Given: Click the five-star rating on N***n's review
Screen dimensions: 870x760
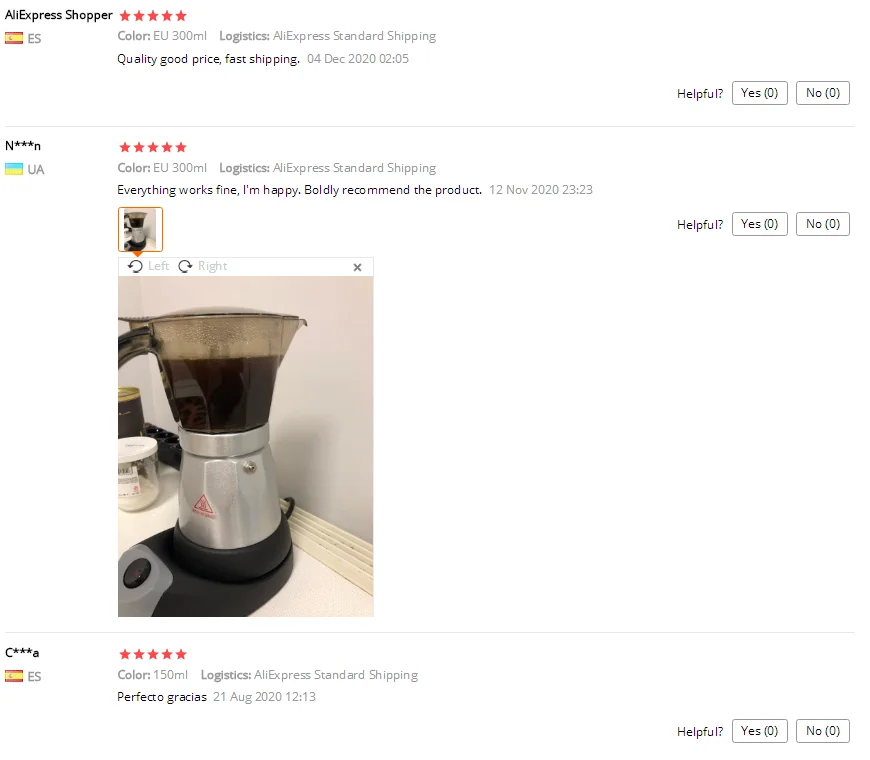Looking at the screenshot, I should (153, 148).
